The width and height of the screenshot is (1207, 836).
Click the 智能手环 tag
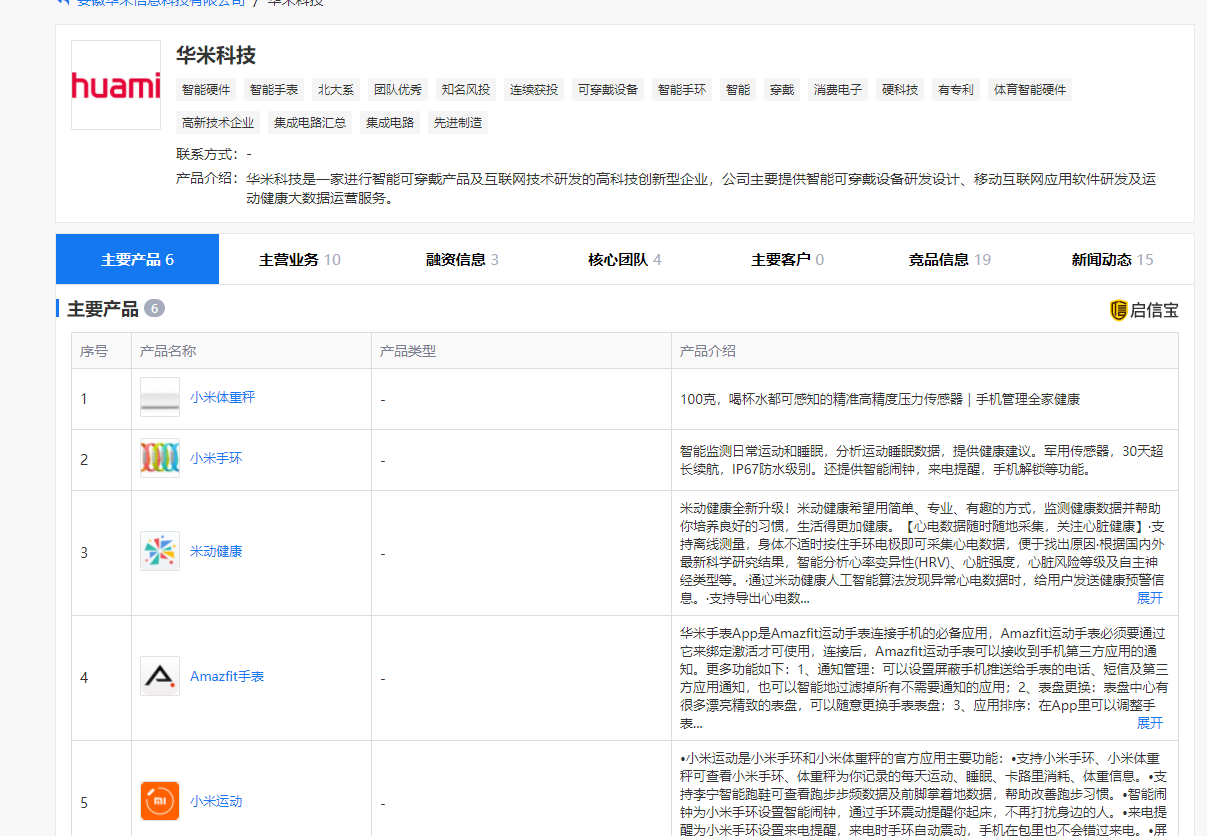(x=682, y=89)
